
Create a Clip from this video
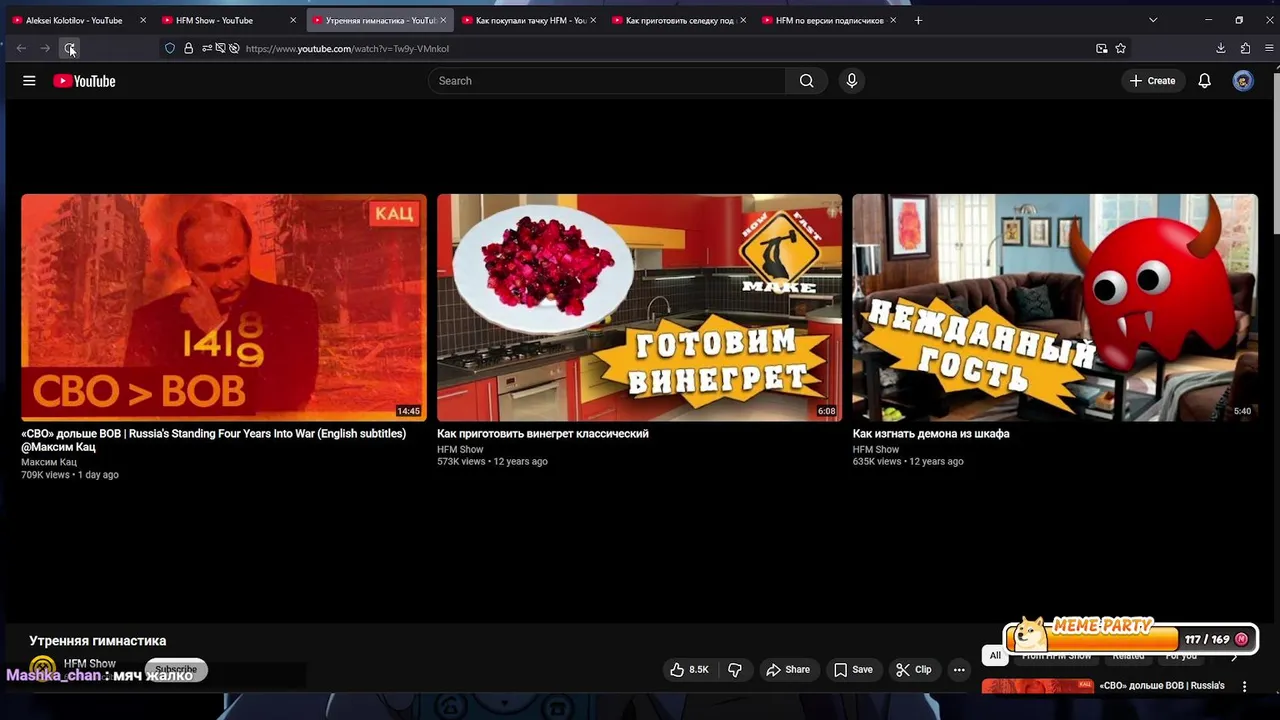point(913,670)
